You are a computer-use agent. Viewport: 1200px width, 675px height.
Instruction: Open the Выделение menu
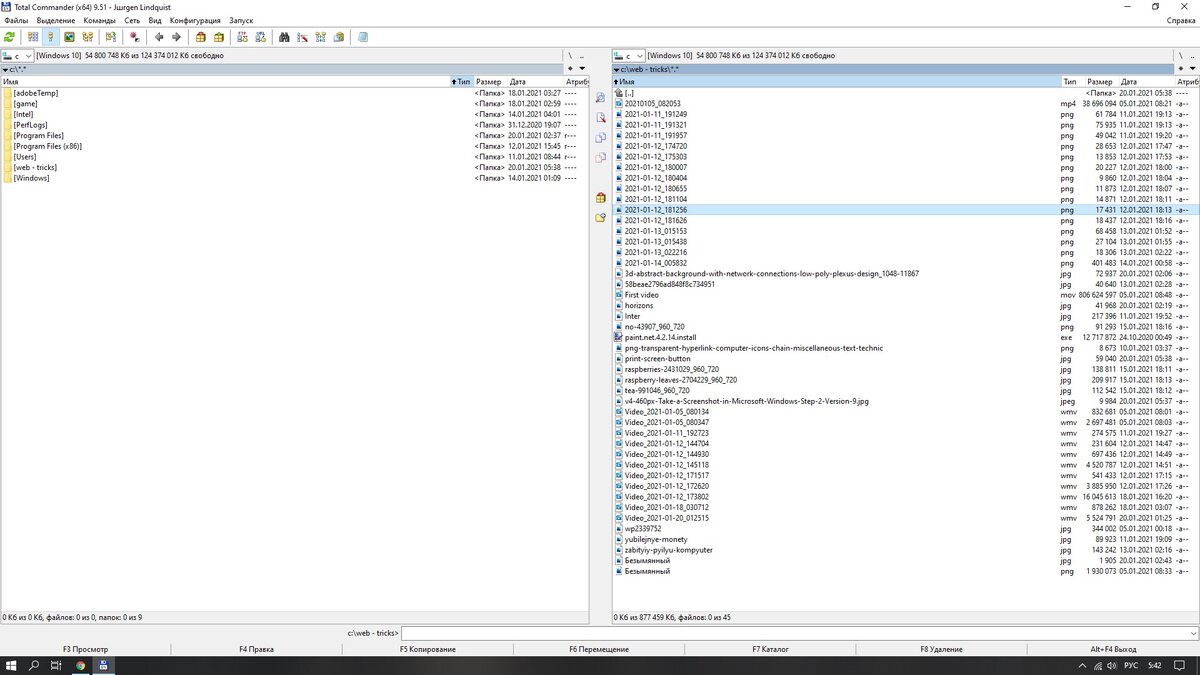55,20
